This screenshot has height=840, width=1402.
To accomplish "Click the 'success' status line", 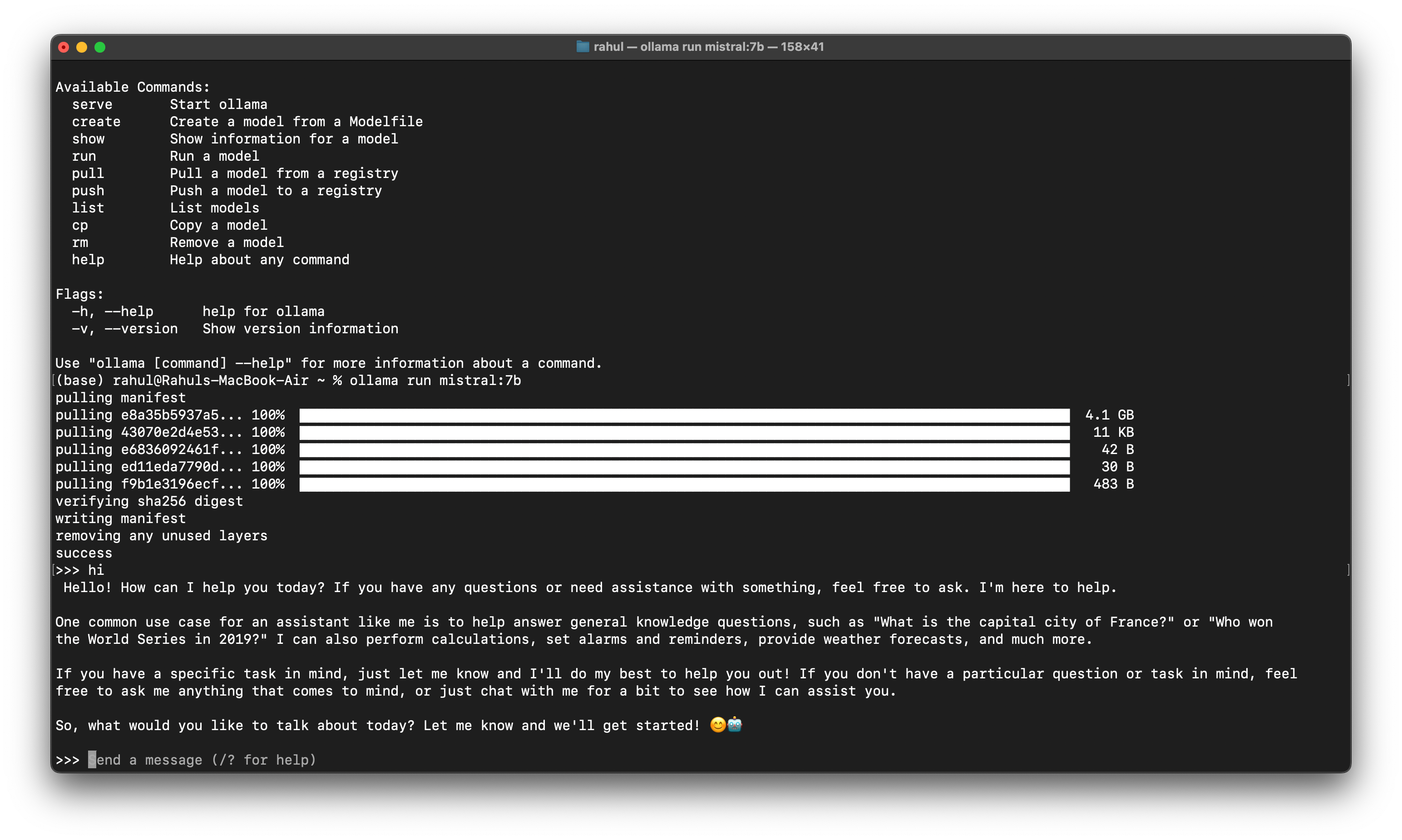I will click(x=84, y=553).
